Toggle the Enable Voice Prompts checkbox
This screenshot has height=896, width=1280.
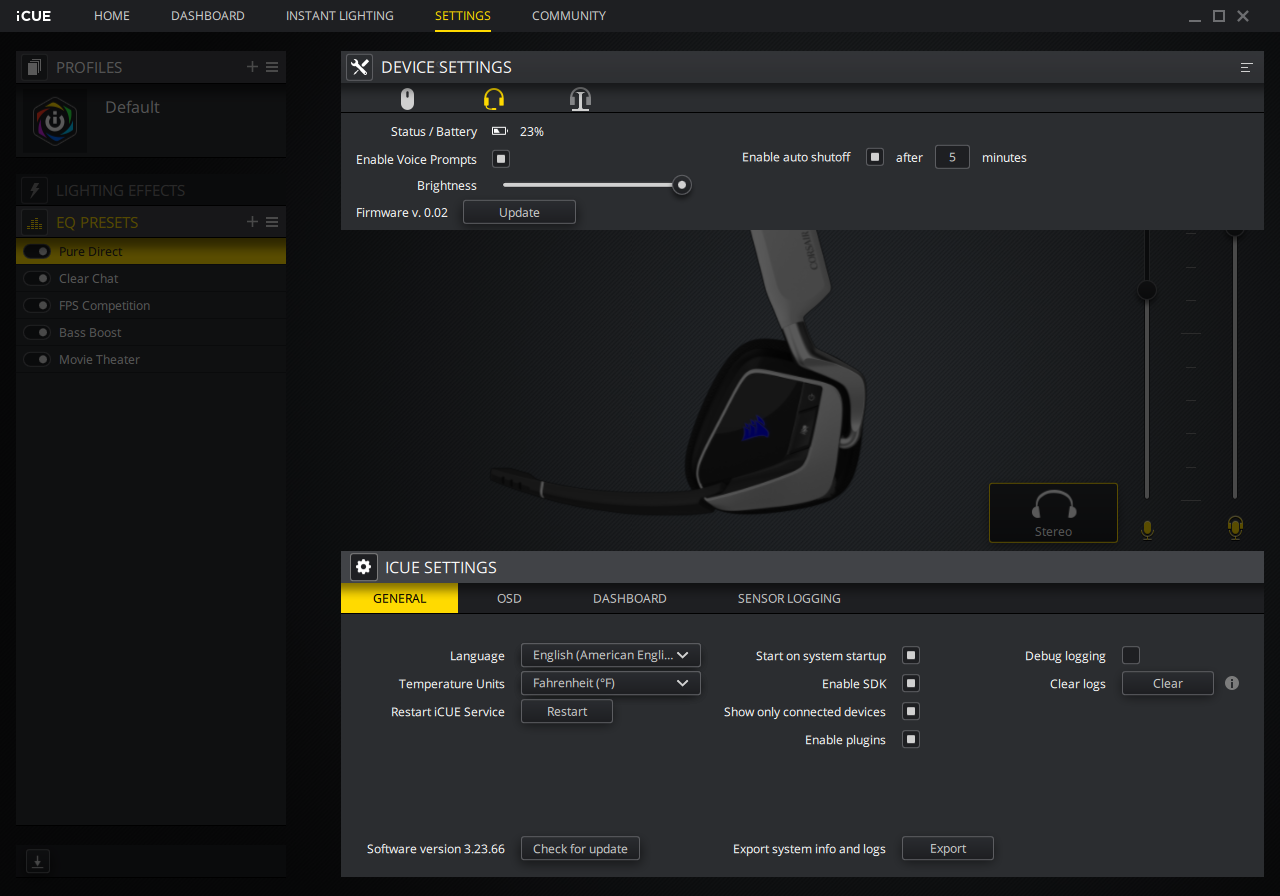pos(501,159)
